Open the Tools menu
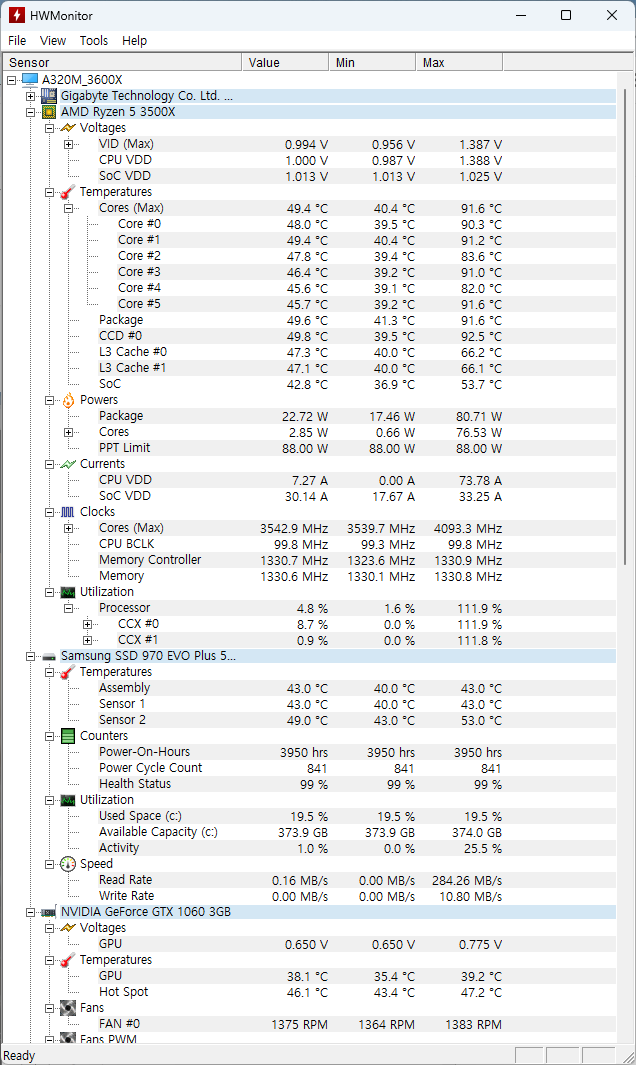636x1065 pixels. [94, 41]
